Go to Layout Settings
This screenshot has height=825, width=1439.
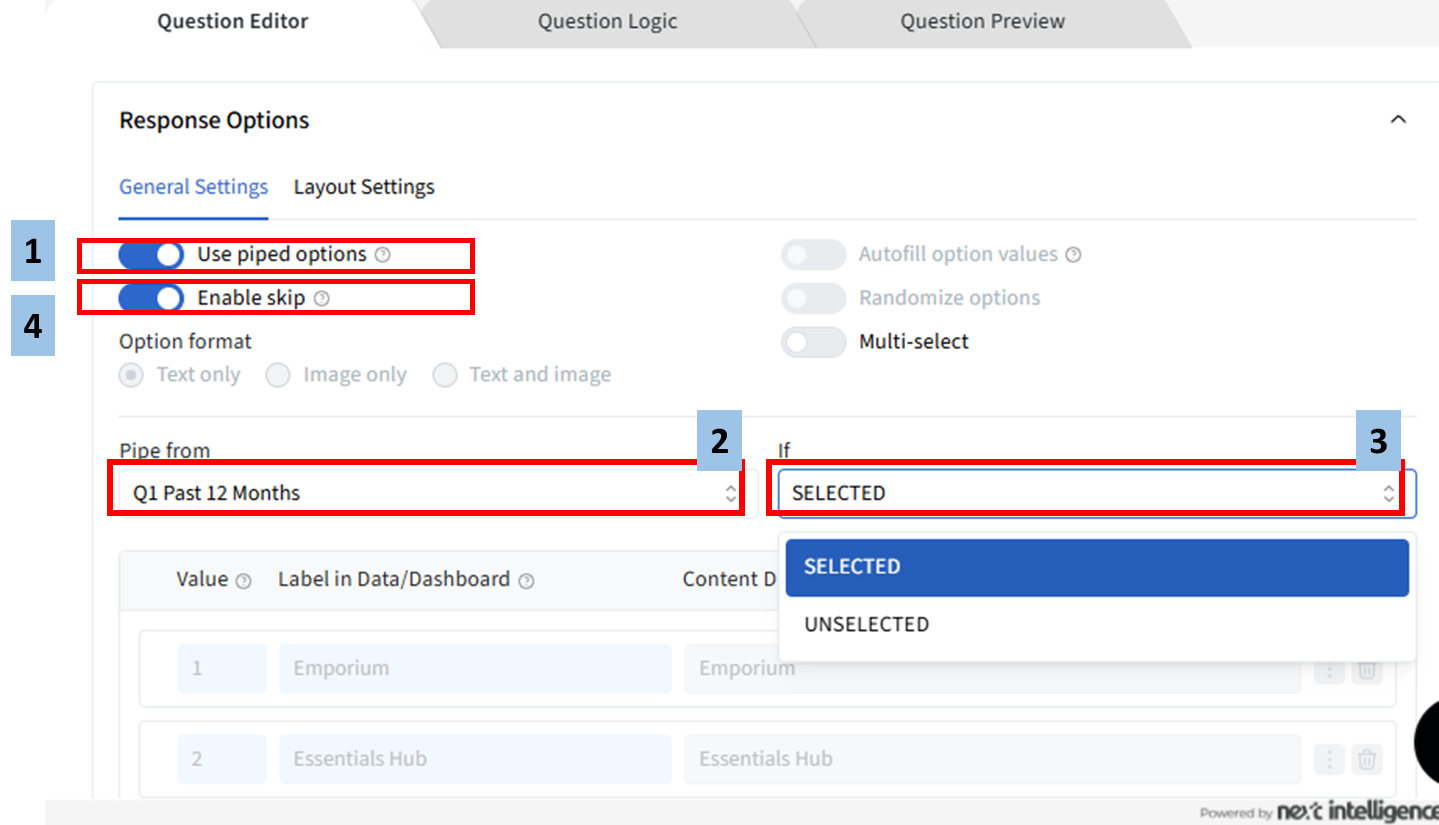pos(364,187)
